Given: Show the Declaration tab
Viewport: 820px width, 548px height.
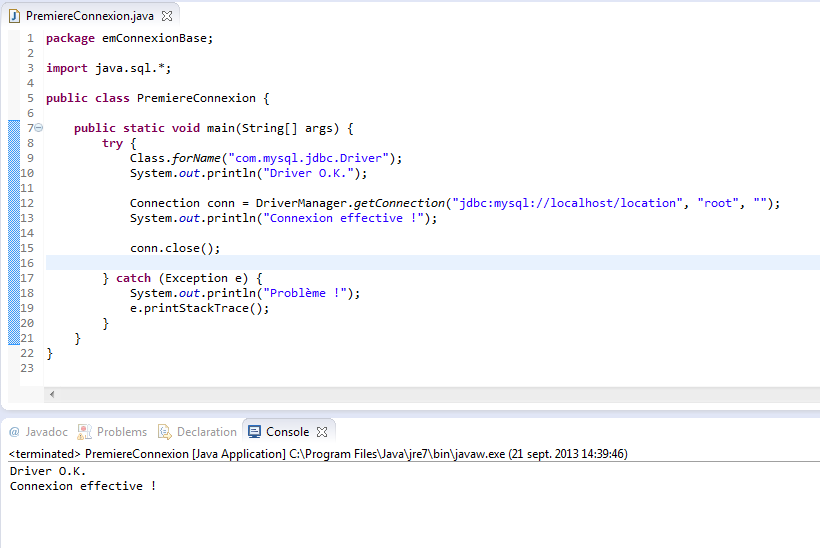Looking at the screenshot, I should 206,432.
